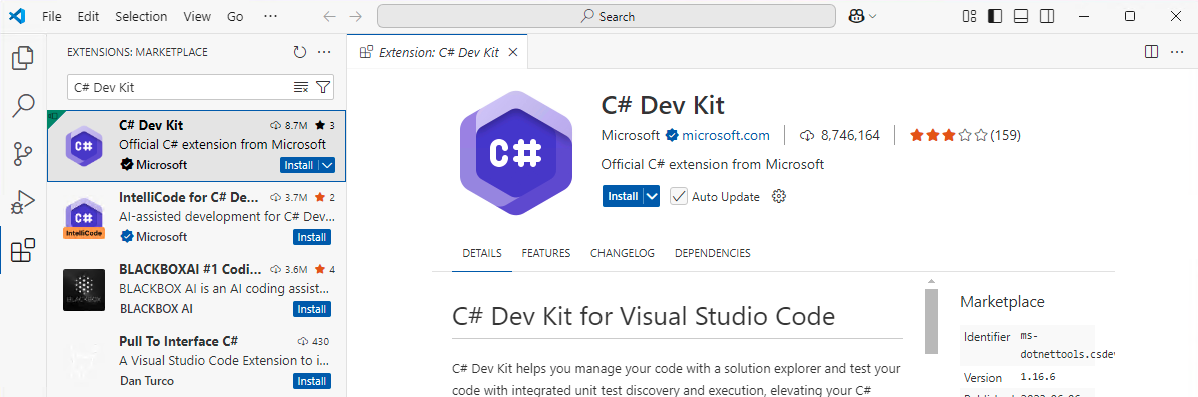Open the Extensions view icon
The width and height of the screenshot is (1198, 397).
click(24, 250)
